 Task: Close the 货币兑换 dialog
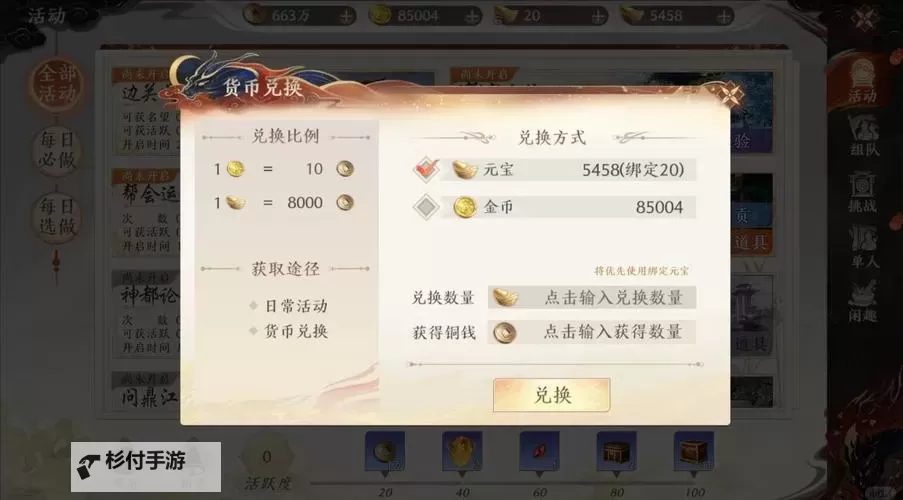[730, 95]
